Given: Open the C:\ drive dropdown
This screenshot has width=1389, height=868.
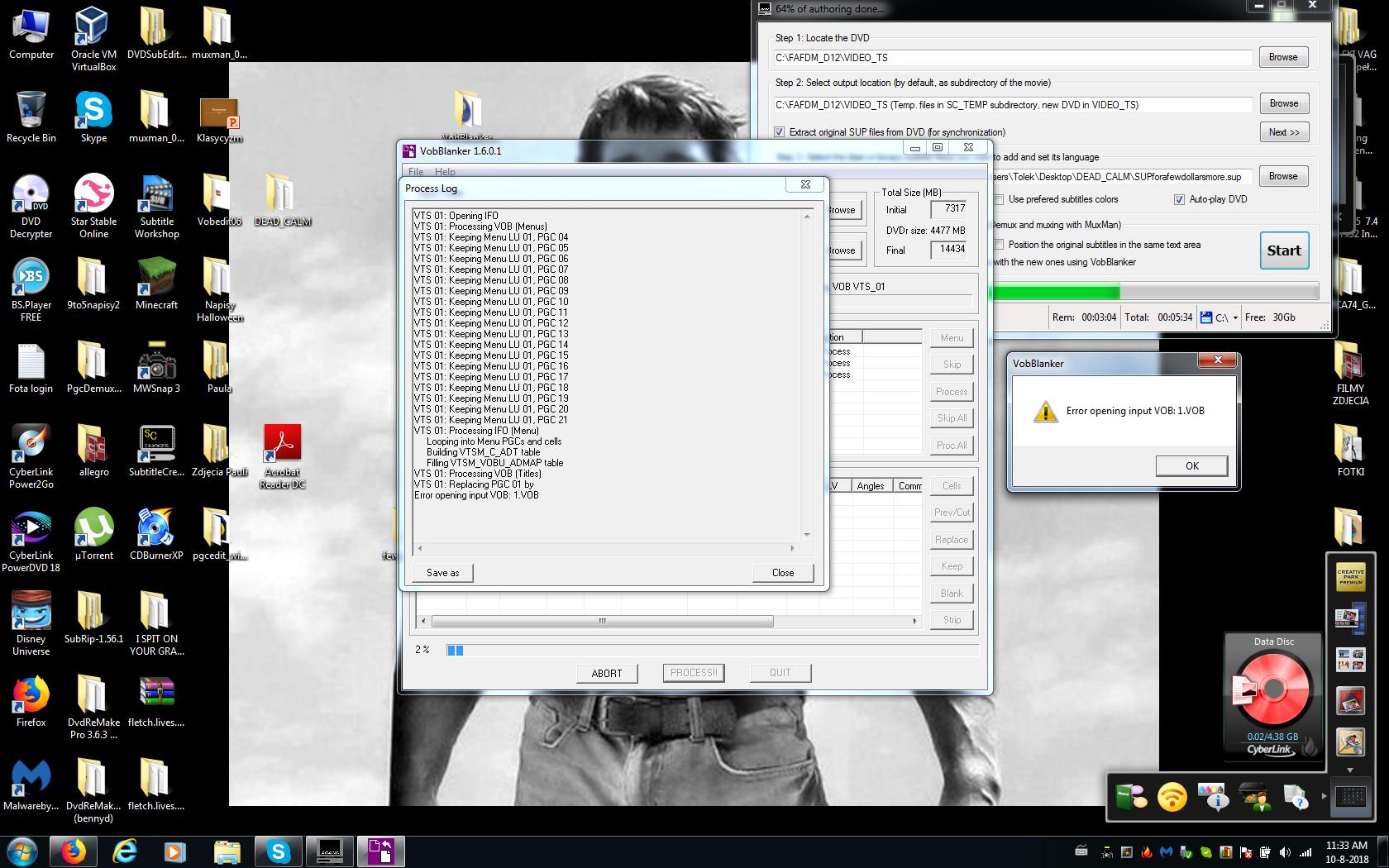Looking at the screenshot, I should 1235,317.
